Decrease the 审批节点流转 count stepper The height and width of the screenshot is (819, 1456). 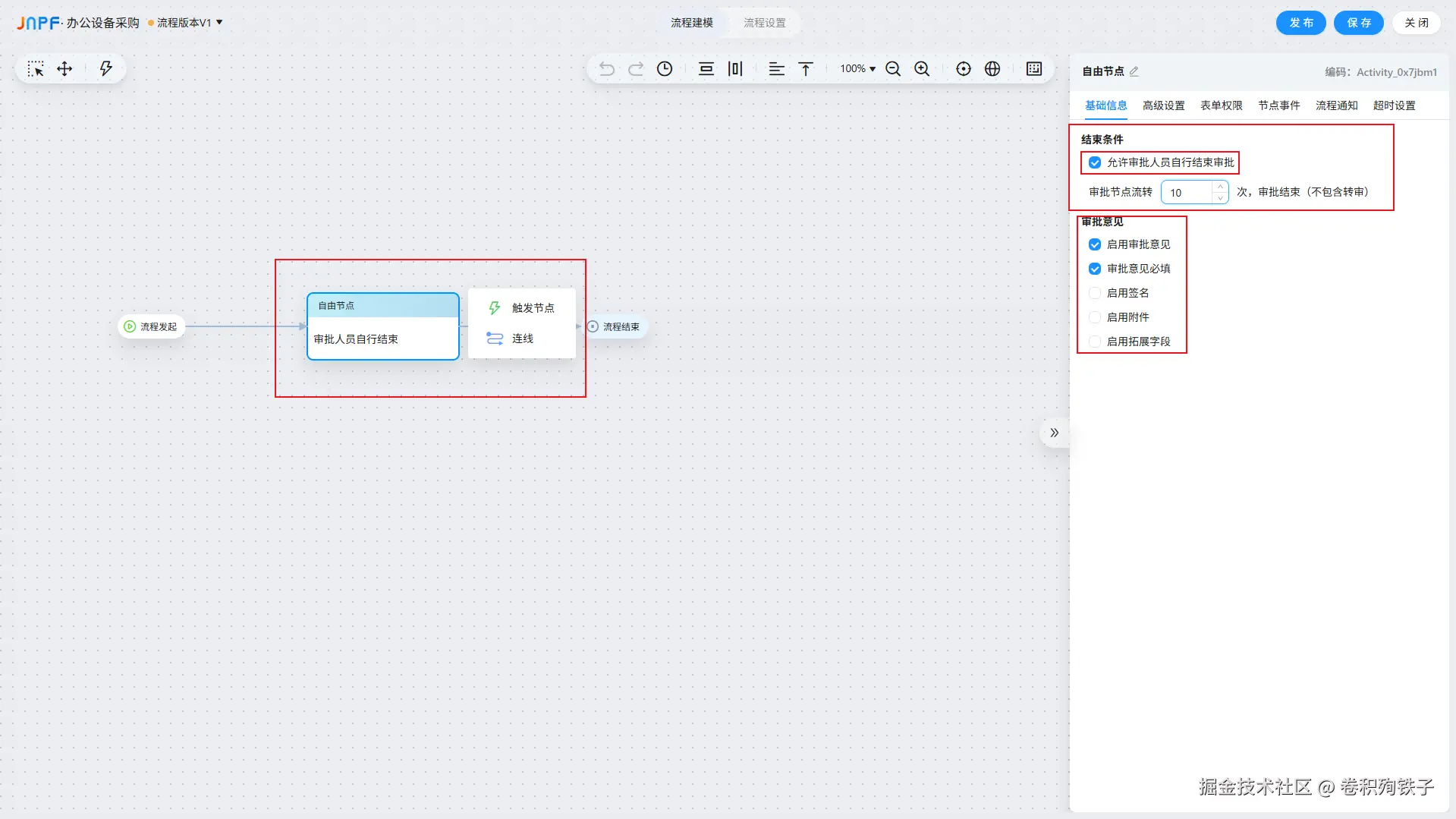click(x=1220, y=197)
